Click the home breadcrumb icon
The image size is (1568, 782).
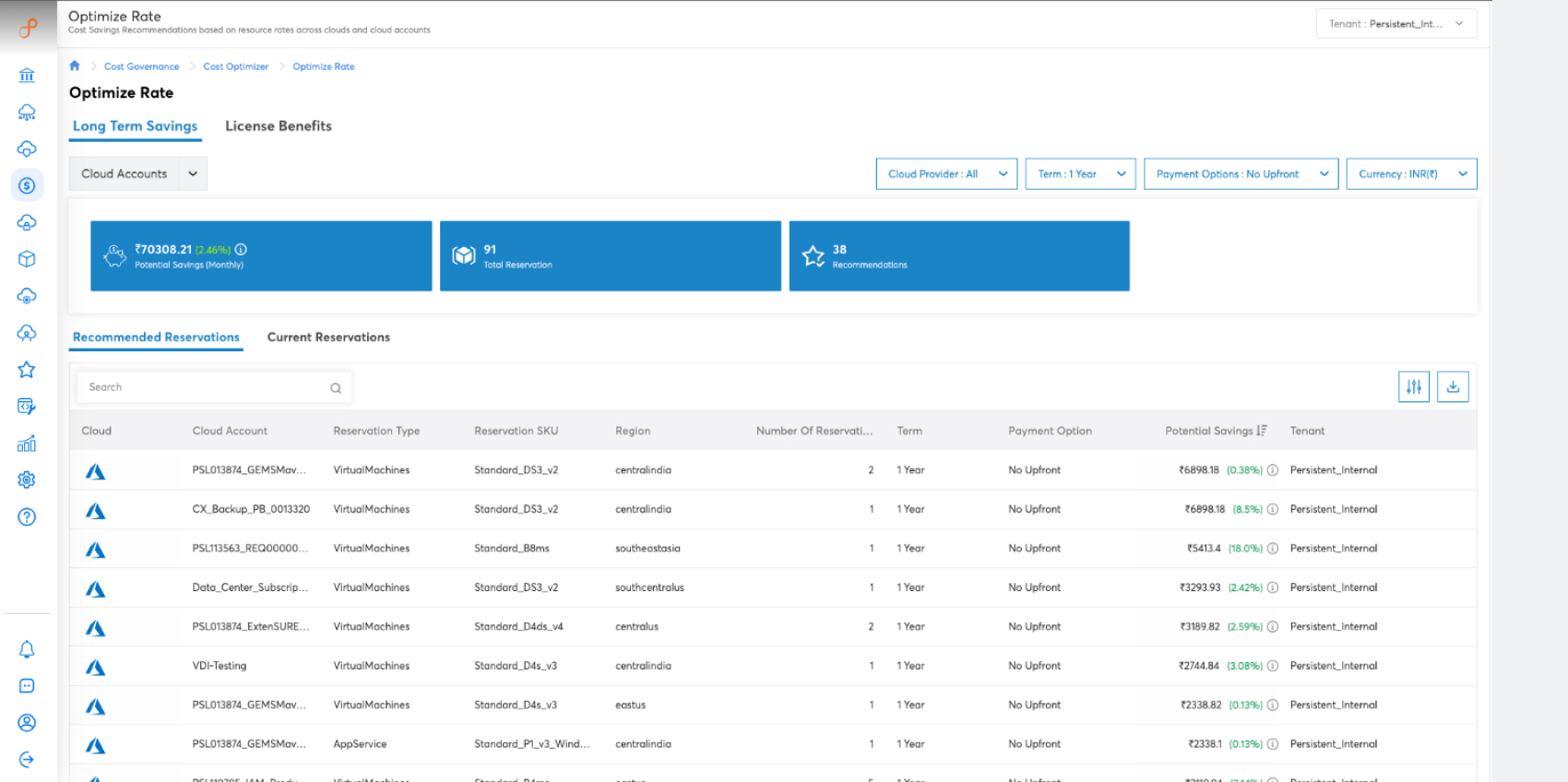coord(75,65)
